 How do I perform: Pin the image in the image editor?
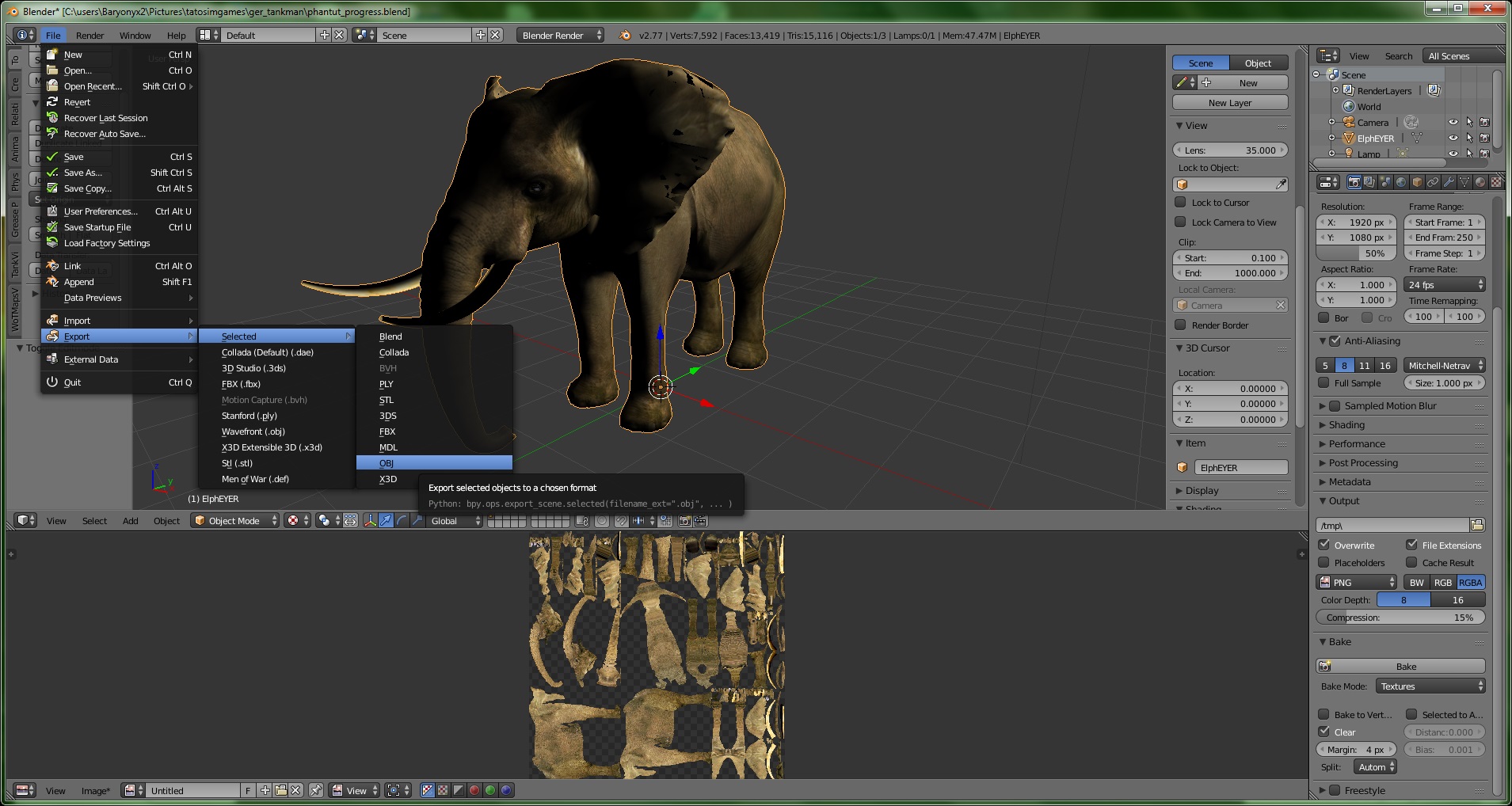(x=315, y=790)
